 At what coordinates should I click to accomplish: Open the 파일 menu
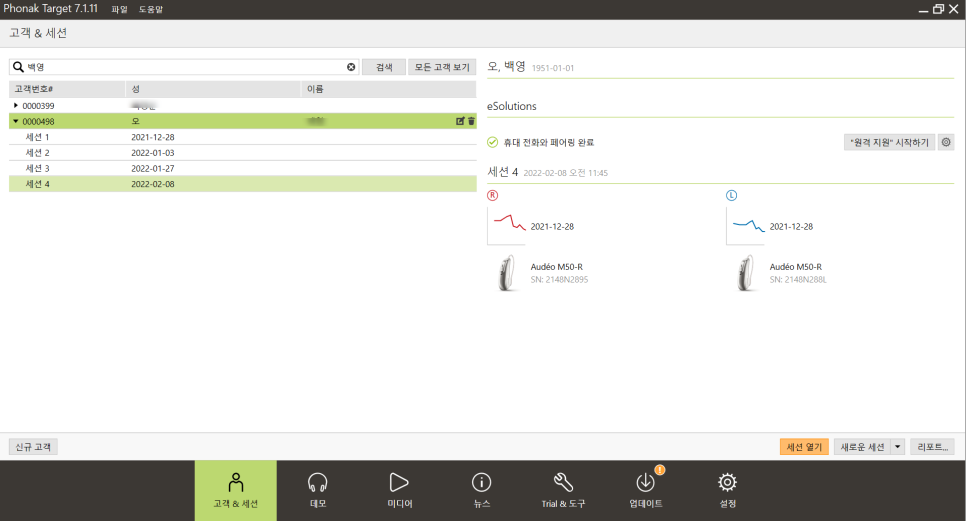point(119,9)
